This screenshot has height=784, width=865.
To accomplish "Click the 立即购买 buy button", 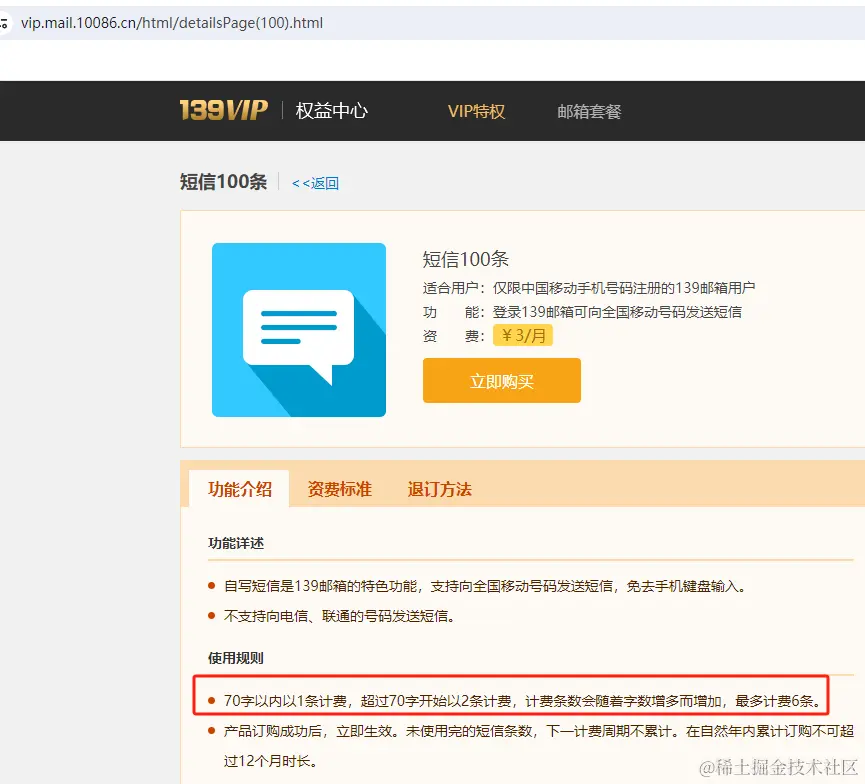I will pos(501,381).
